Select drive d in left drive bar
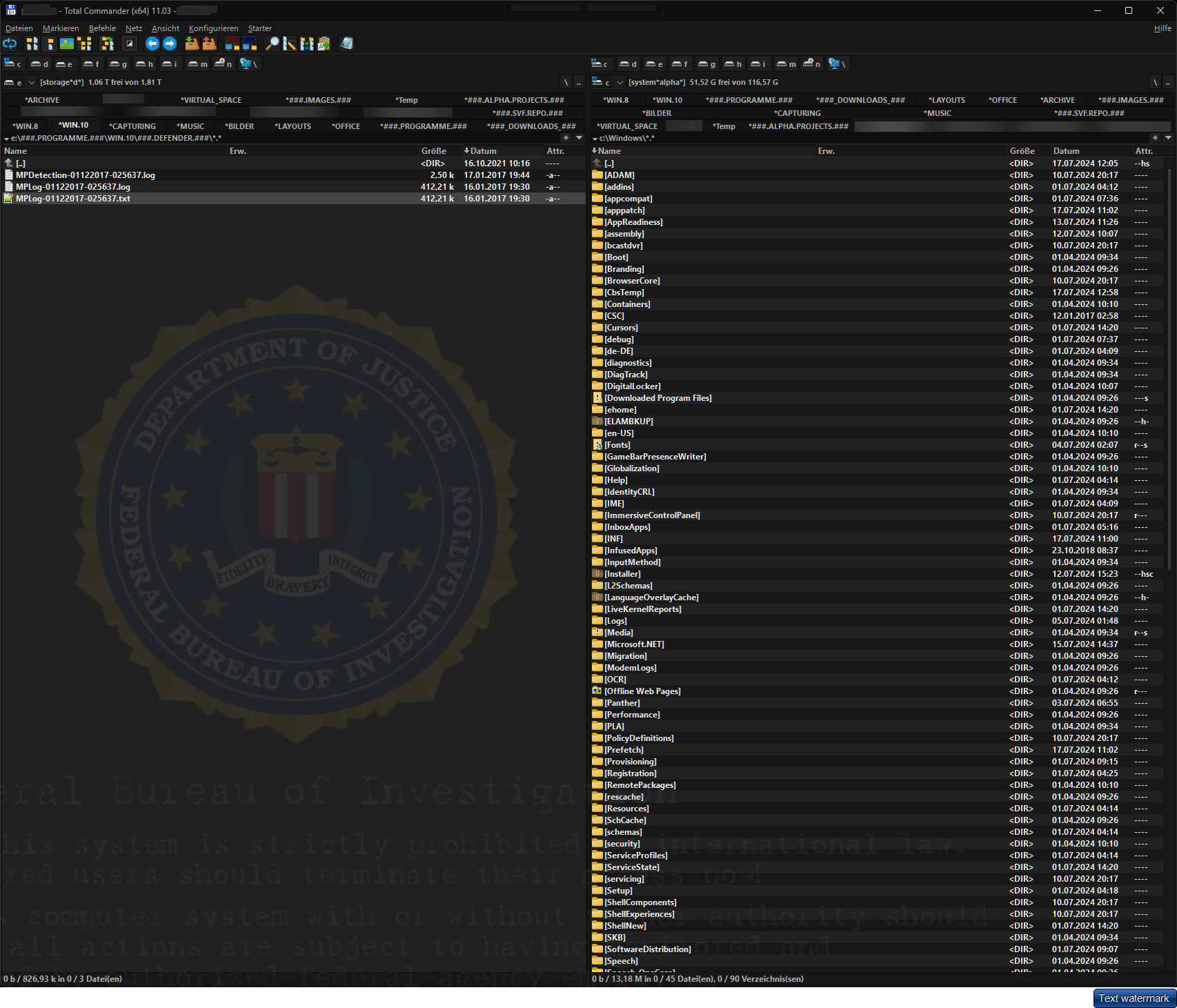The height and width of the screenshot is (1008, 1177). (39, 63)
